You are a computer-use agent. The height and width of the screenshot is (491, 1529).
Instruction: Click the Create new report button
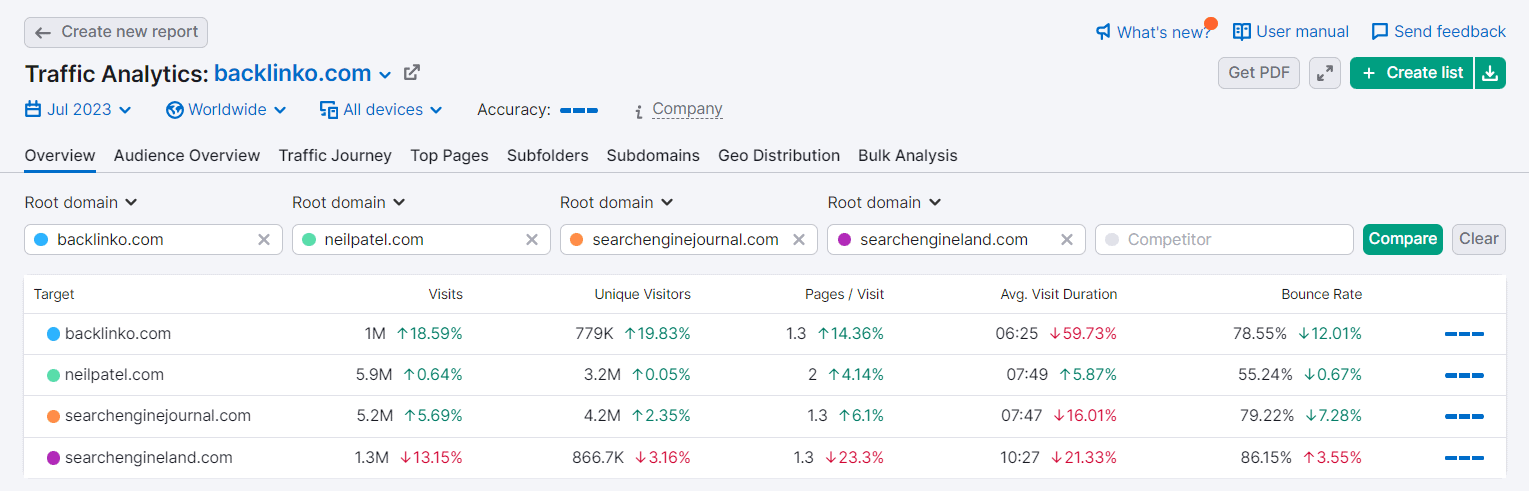pos(116,32)
